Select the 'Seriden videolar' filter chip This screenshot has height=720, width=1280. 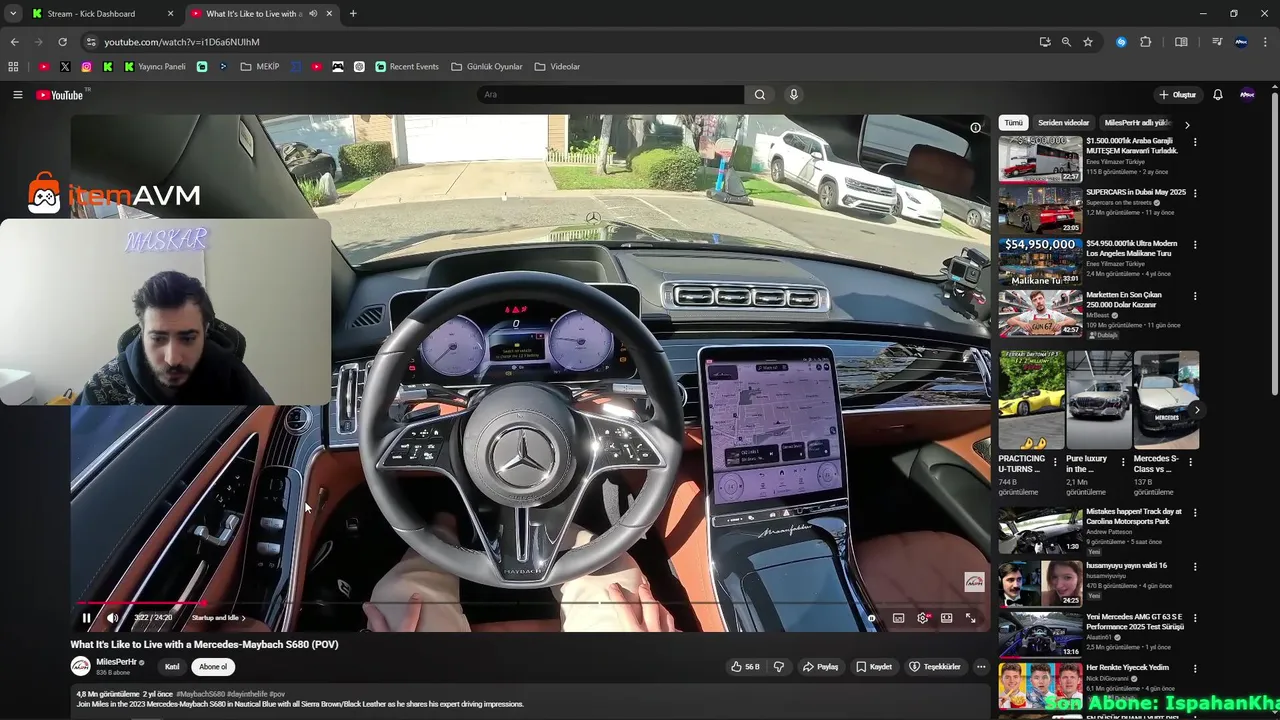click(x=1063, y=123)
